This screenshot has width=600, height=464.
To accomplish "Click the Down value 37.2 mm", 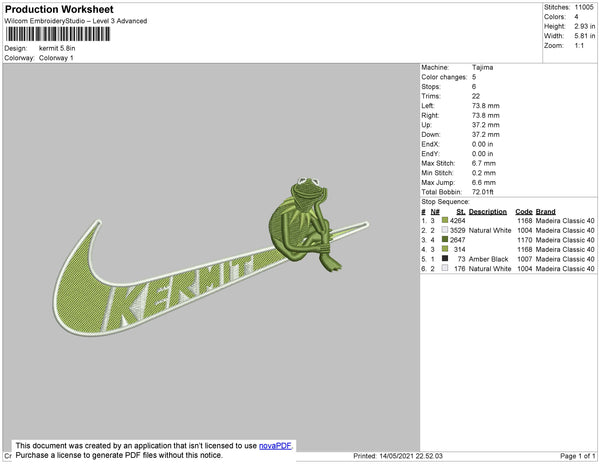I will click(x=486, y=134).
